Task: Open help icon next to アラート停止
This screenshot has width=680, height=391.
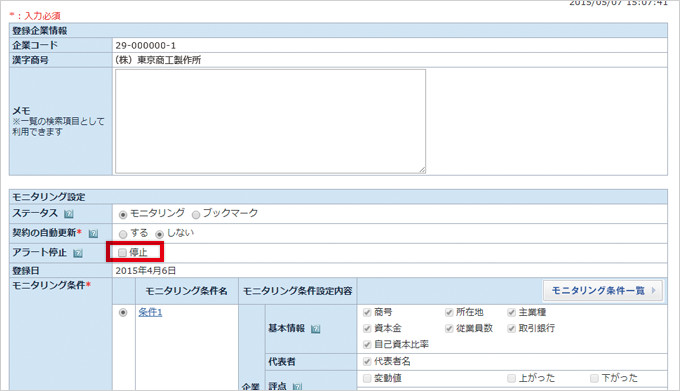Action: (78, 254)
